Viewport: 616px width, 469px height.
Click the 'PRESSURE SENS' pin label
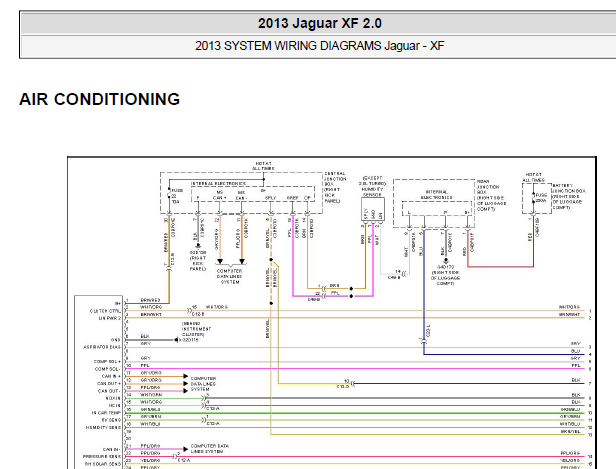click(102, 456)
